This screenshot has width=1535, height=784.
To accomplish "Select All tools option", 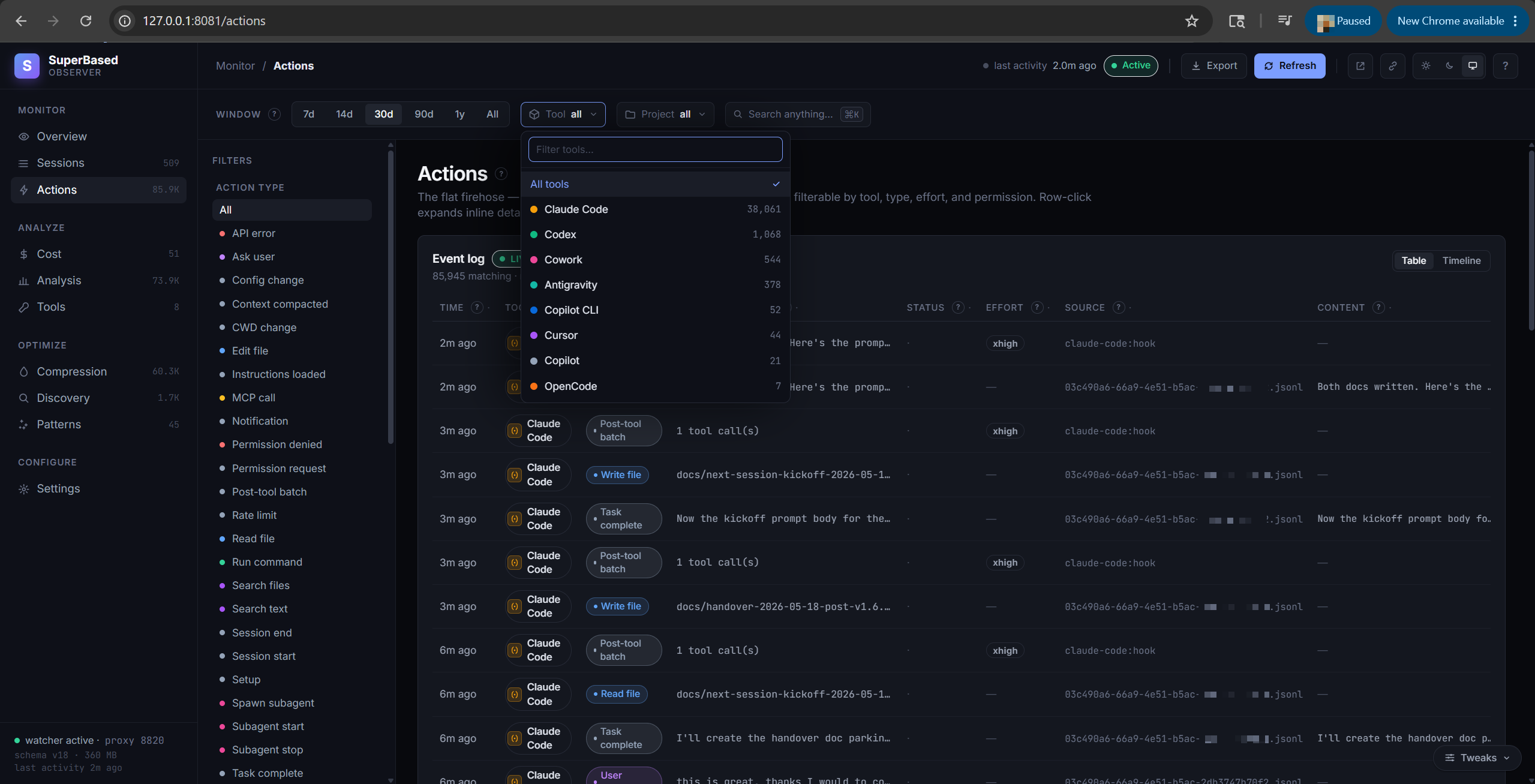I will [x=656, y=184].
